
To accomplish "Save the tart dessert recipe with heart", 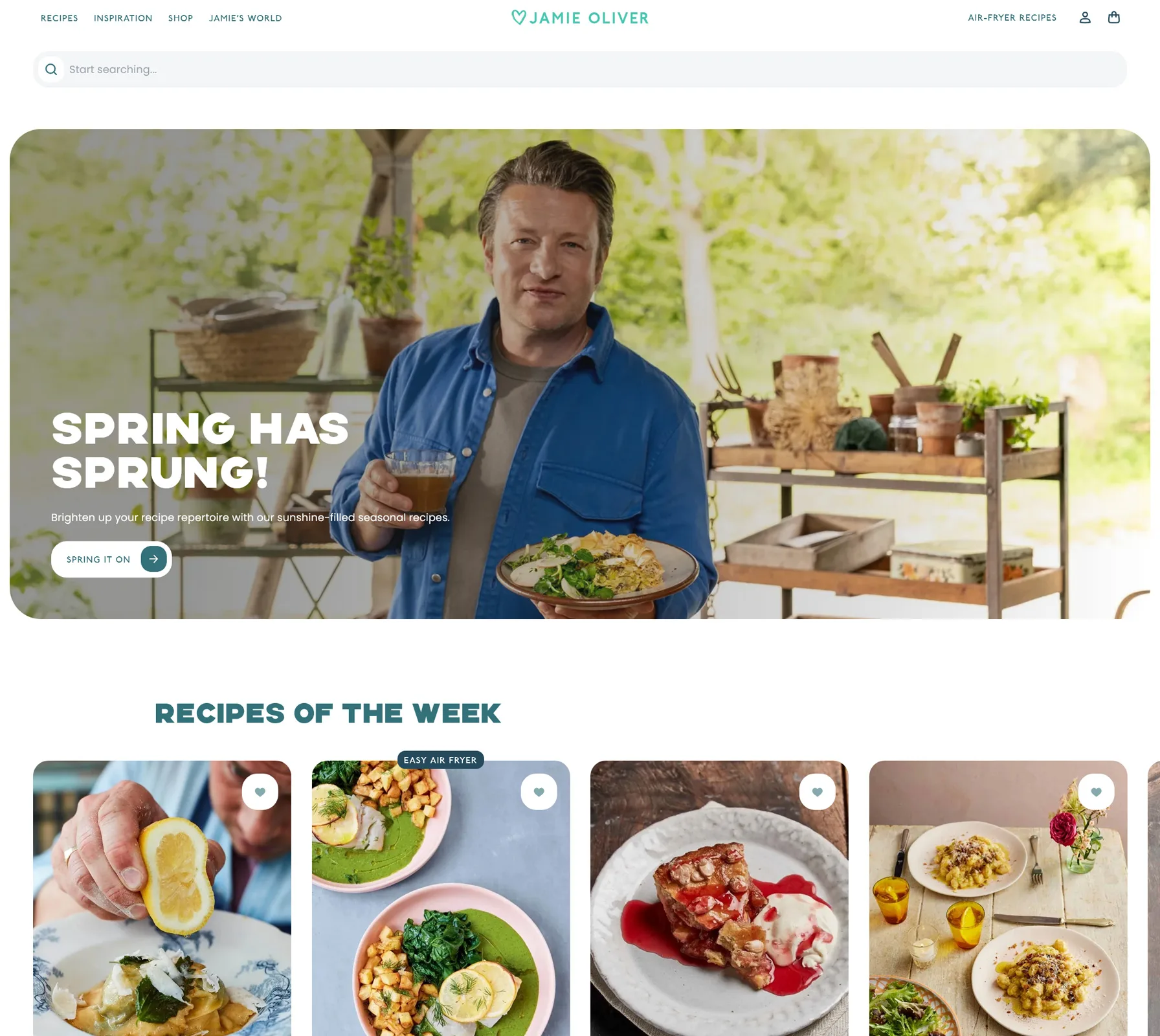I will 817,791.
